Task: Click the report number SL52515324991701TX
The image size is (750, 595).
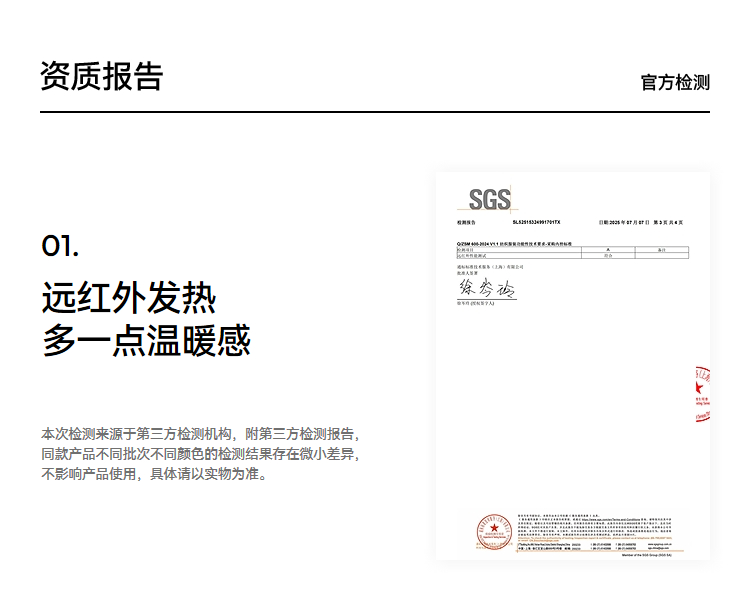Action: point(537,222)
